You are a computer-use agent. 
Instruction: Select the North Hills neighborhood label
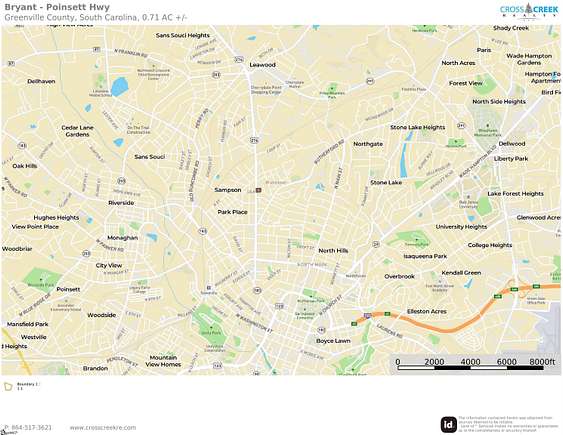[333, 251]
